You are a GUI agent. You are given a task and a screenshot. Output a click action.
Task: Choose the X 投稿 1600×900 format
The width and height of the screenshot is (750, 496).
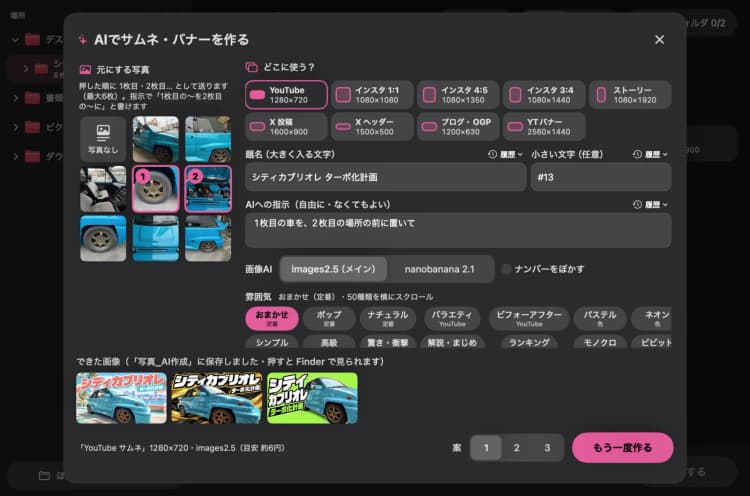click(286, 127)
